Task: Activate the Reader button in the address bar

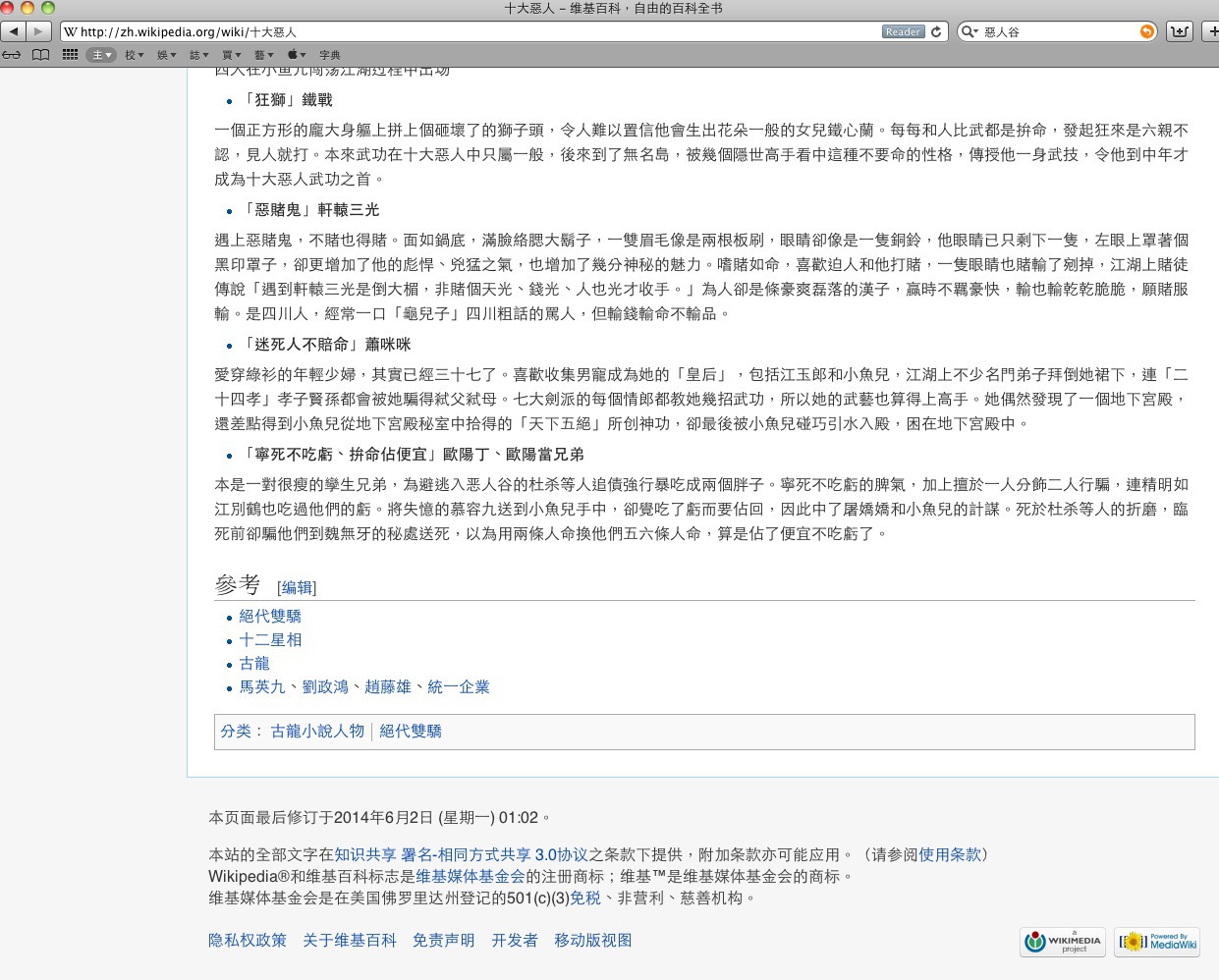Action: pos(904,31)
